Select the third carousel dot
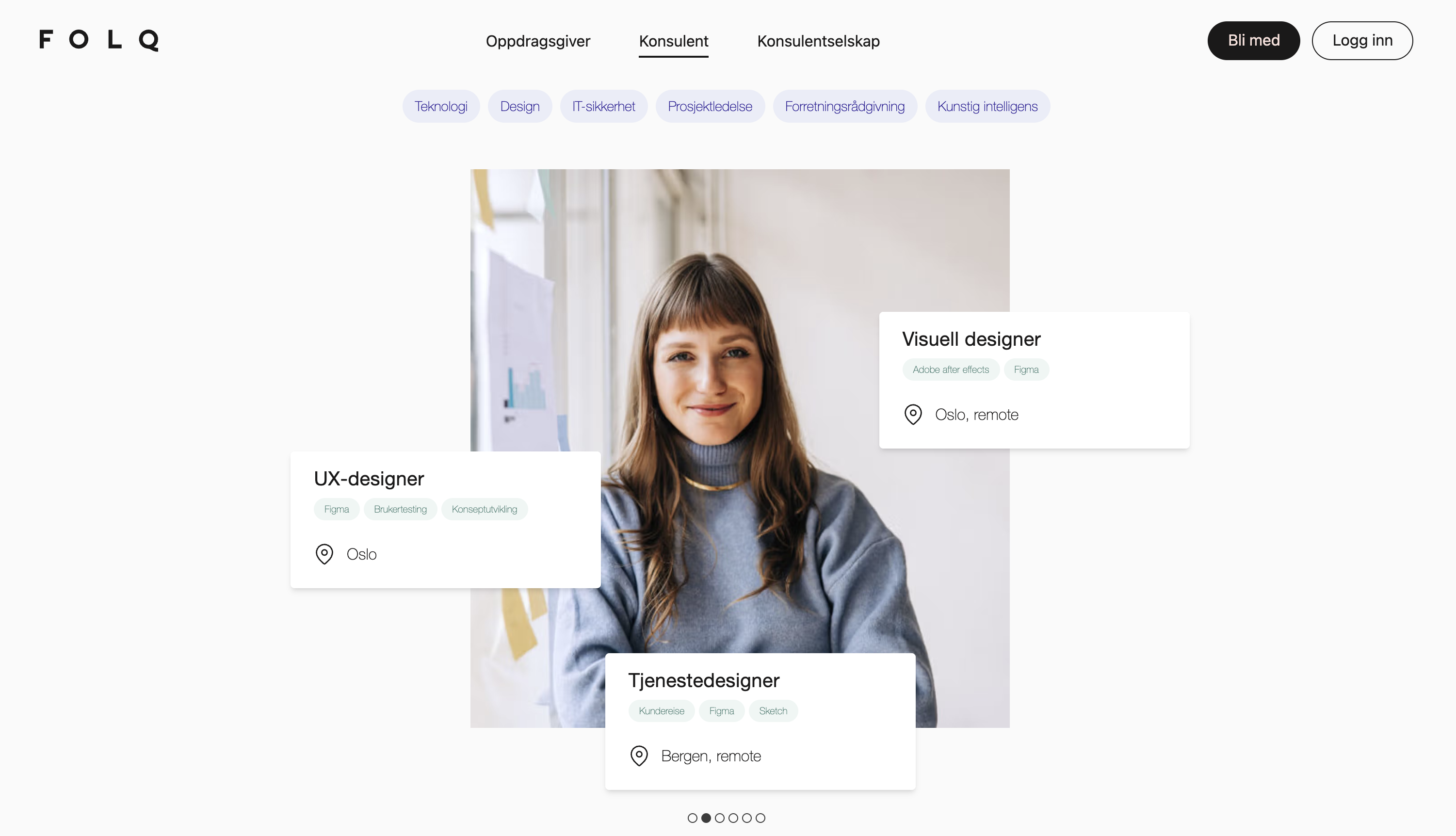 [x=719, y=818]
